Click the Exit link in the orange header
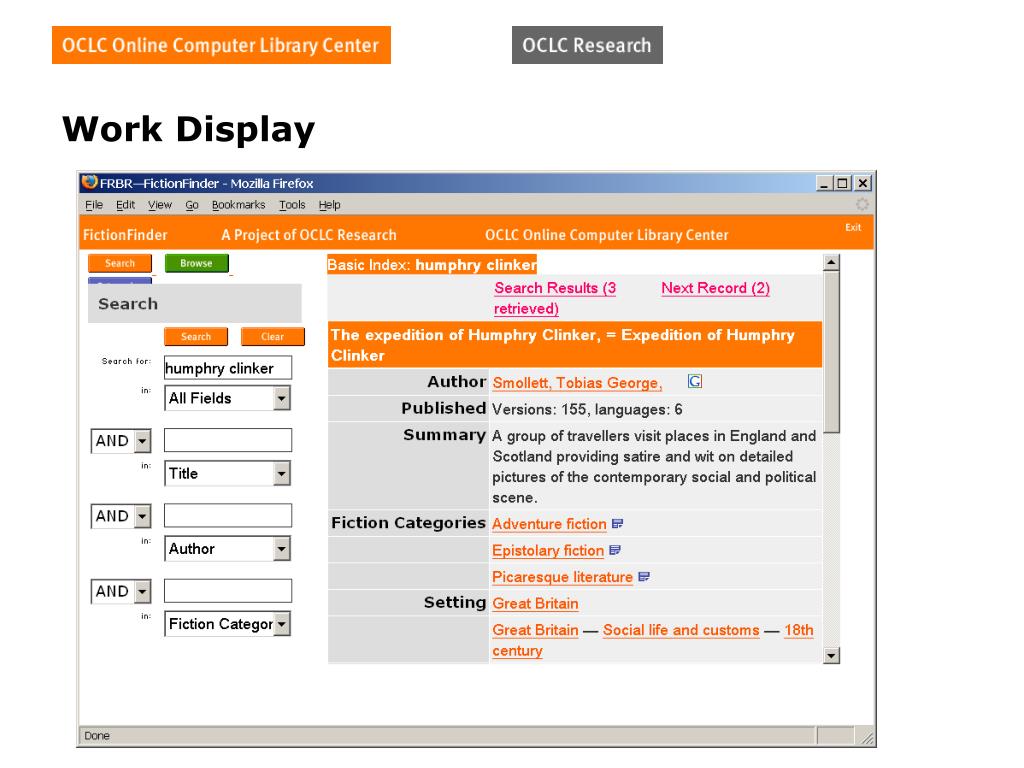 853,227
